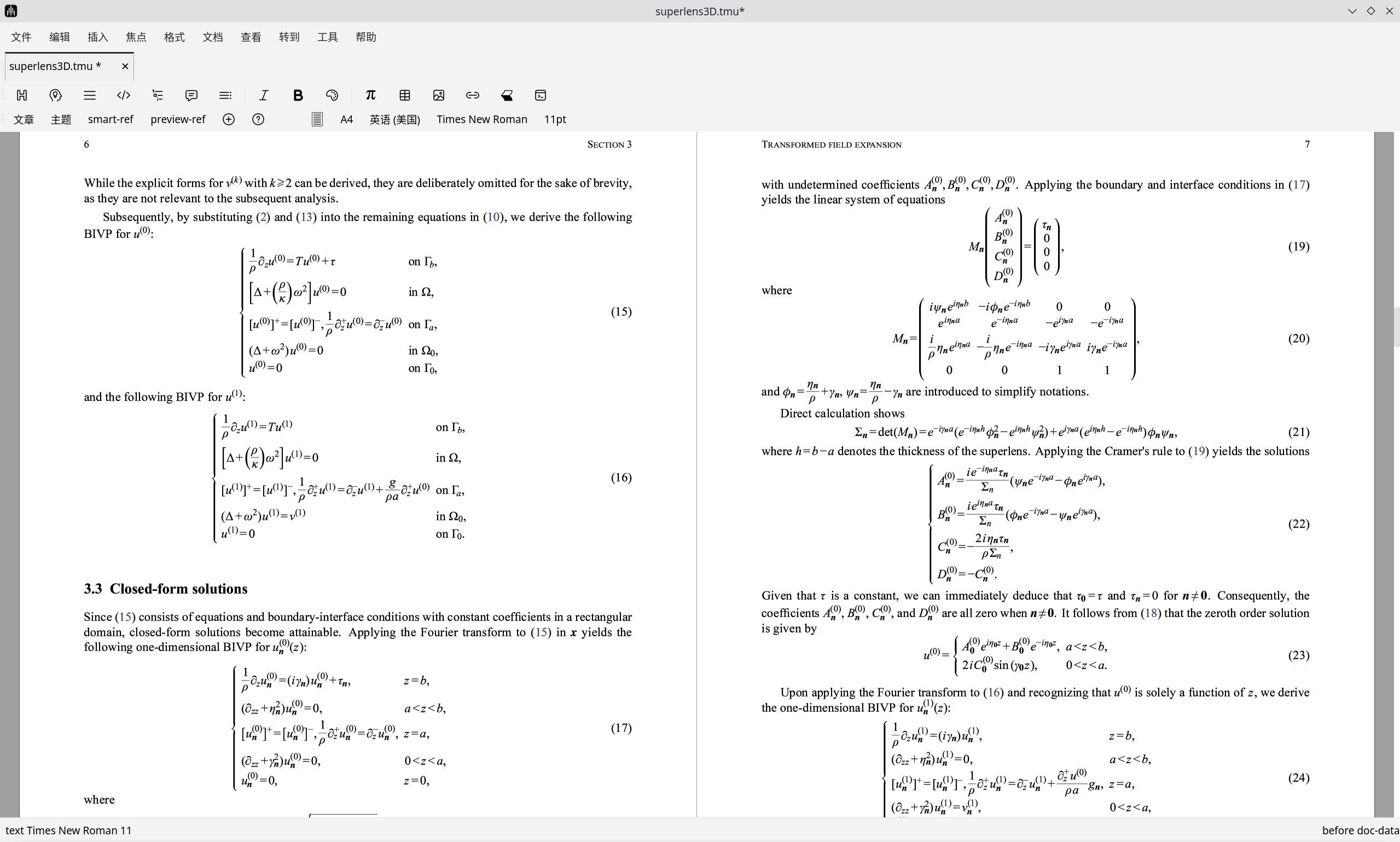The height and width of the screenshot is (842, 1400).
Task: Open the Times New Roman font dropdown
Action: (481, 119)
